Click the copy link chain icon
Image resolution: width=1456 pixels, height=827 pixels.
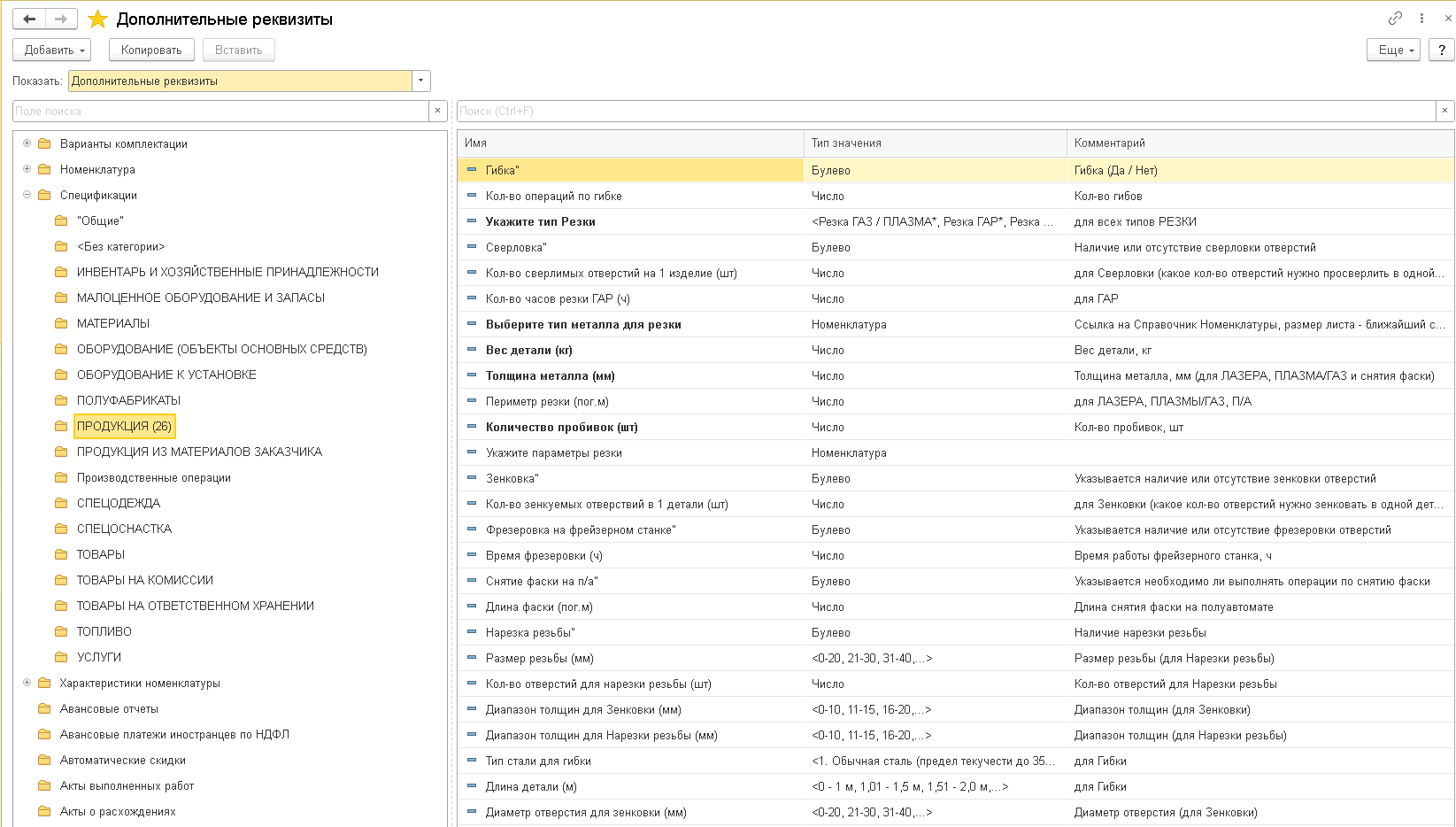pos(1395,18)
